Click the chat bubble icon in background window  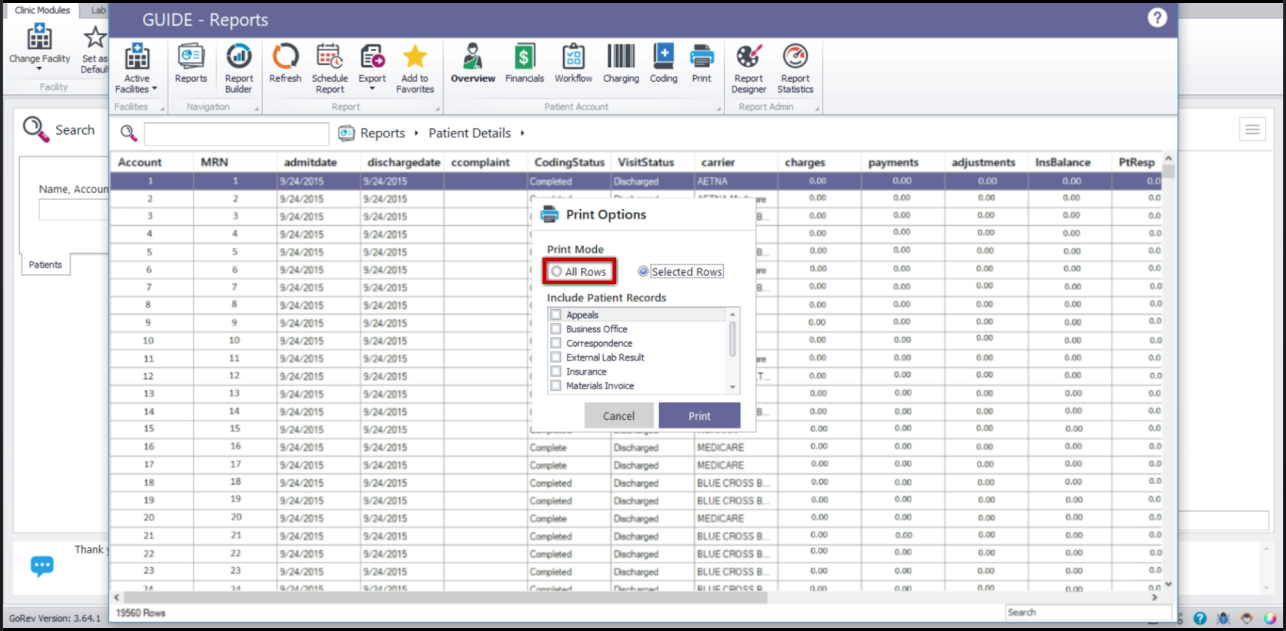[42, 566]
